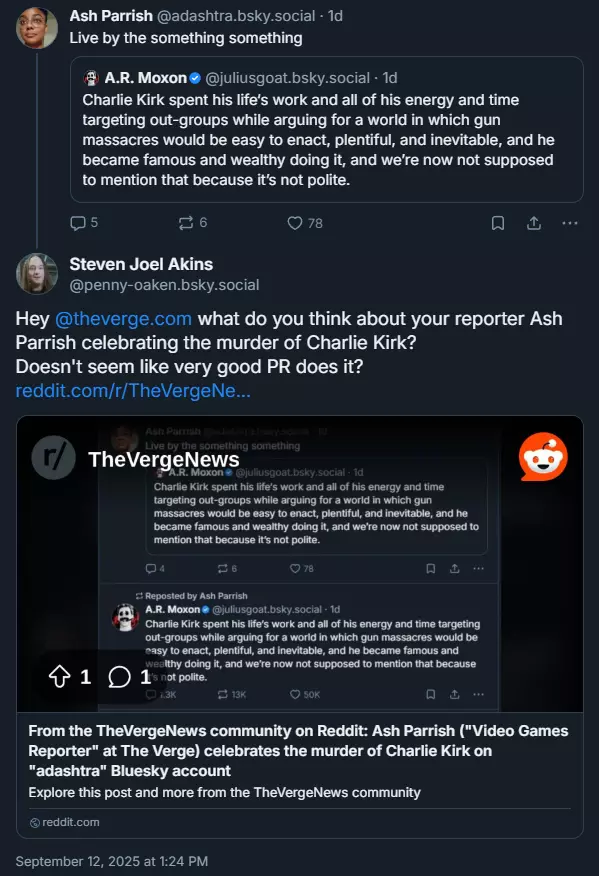Reply to A.R. Moxon's quoted post
The width and height of the screenshot is (599, 876).
coord(78,223)
